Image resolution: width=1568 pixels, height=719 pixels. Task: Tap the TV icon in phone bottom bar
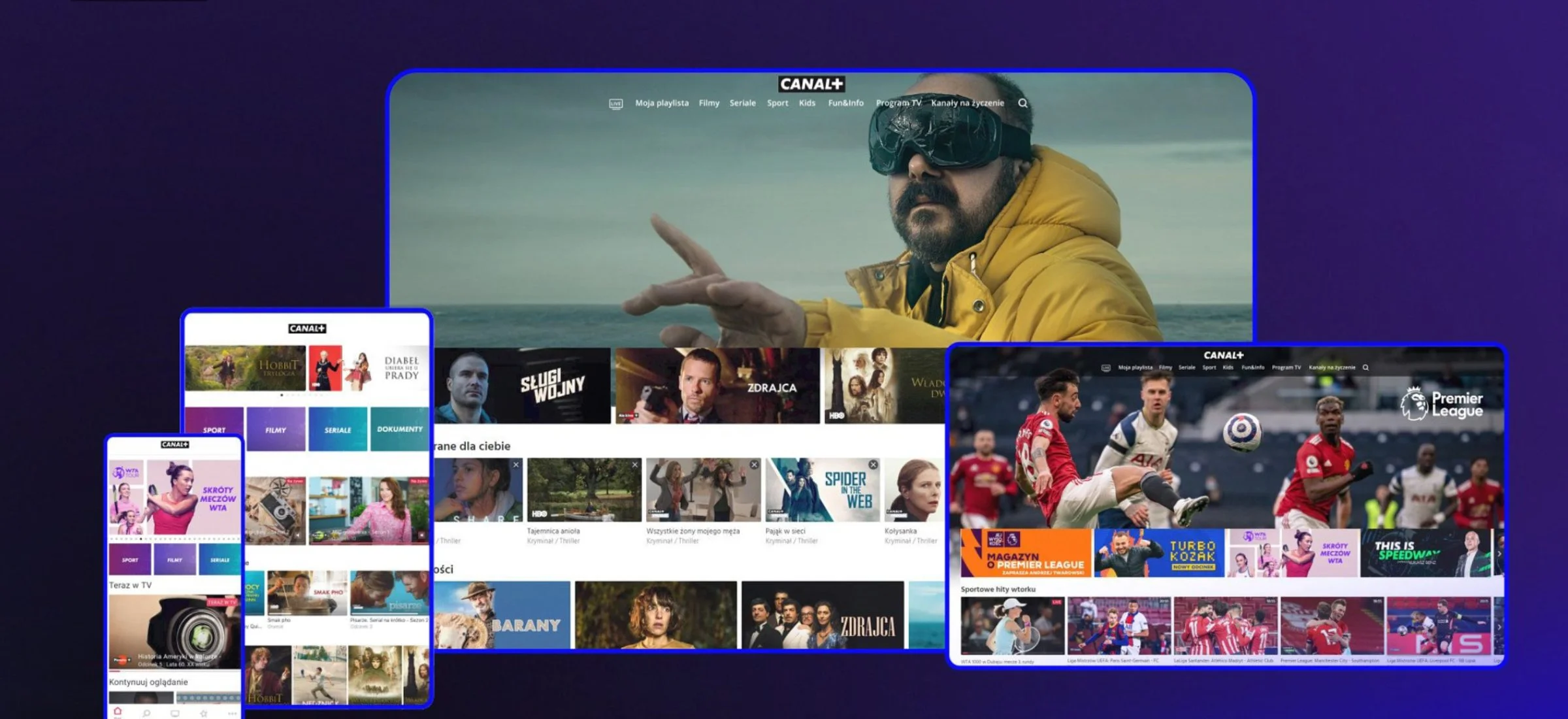(175, 713)
